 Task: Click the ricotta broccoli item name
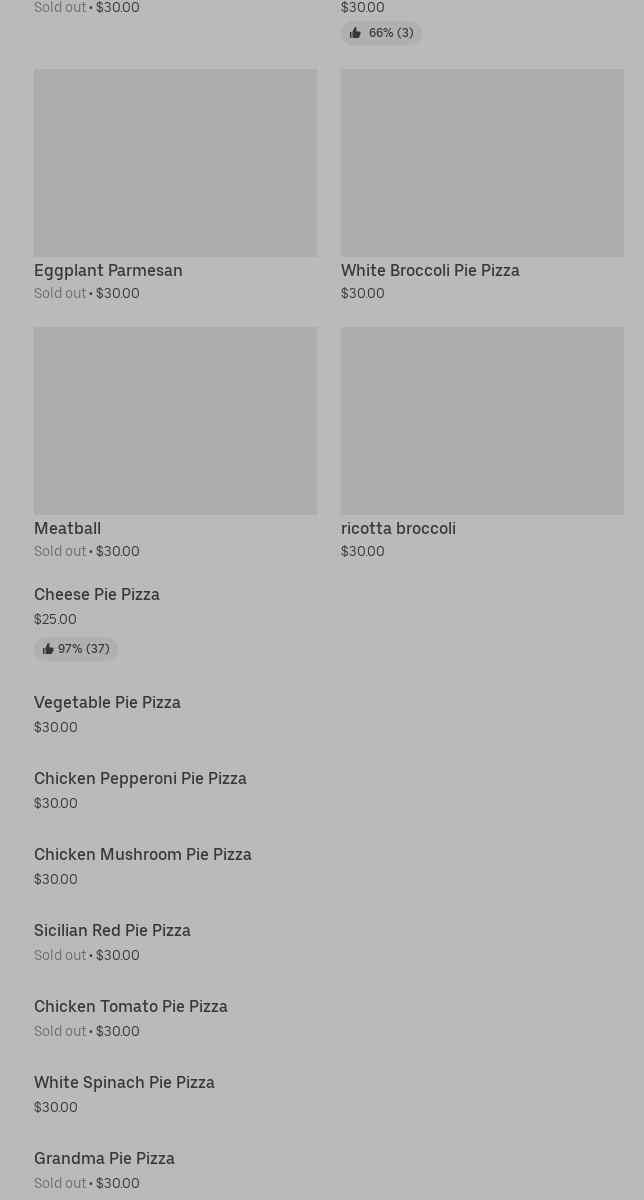pos(398,528)
